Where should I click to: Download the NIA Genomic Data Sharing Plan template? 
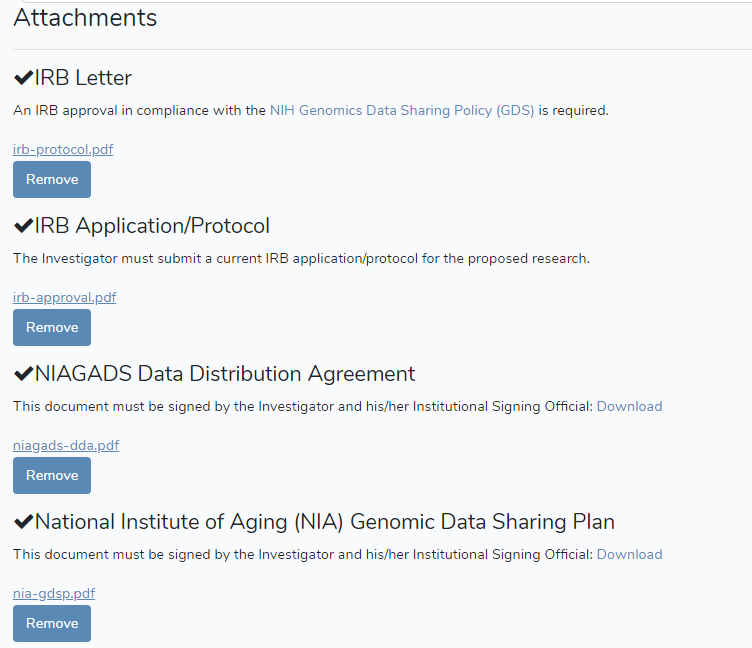(x=629, y=554)
